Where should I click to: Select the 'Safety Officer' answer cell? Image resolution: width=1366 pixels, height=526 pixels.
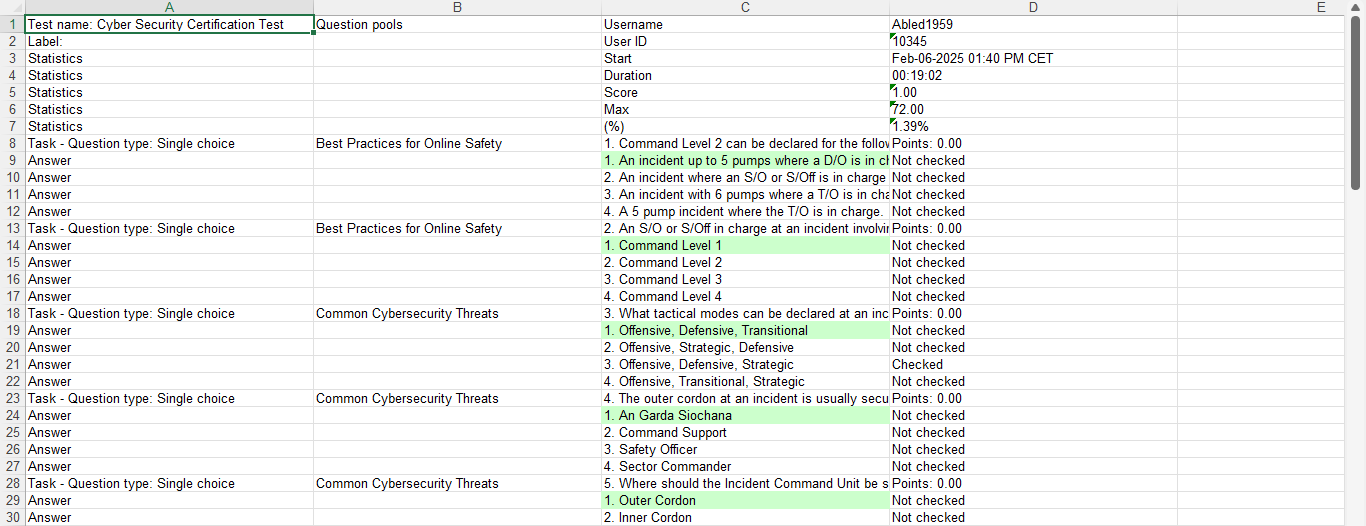point(745,449)
